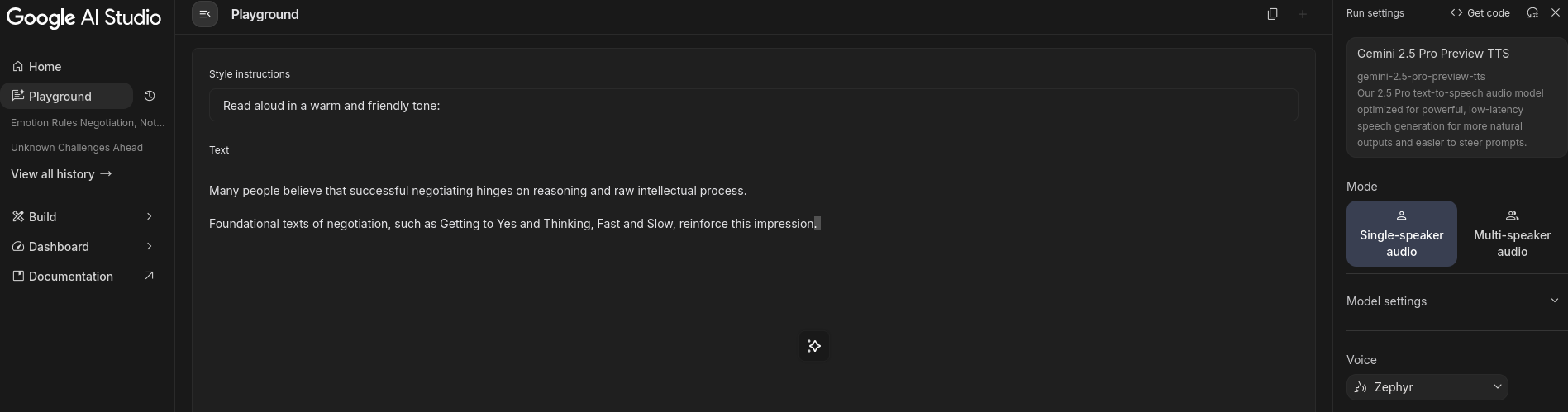Image resolution: width=1568 pixels, height=412 pixels.
Task: Expand the Dashboard menu chevron
Action: [149, 246]
